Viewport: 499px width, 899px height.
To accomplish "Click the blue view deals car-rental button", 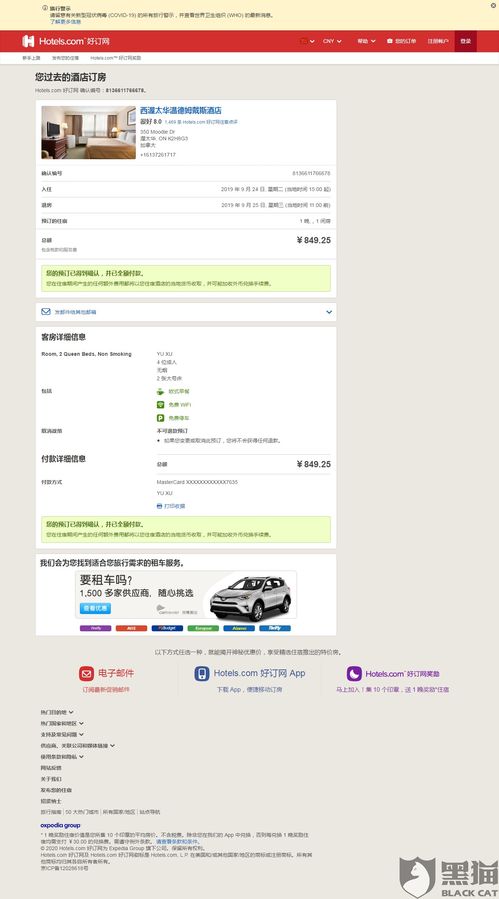I will (95, 608).
